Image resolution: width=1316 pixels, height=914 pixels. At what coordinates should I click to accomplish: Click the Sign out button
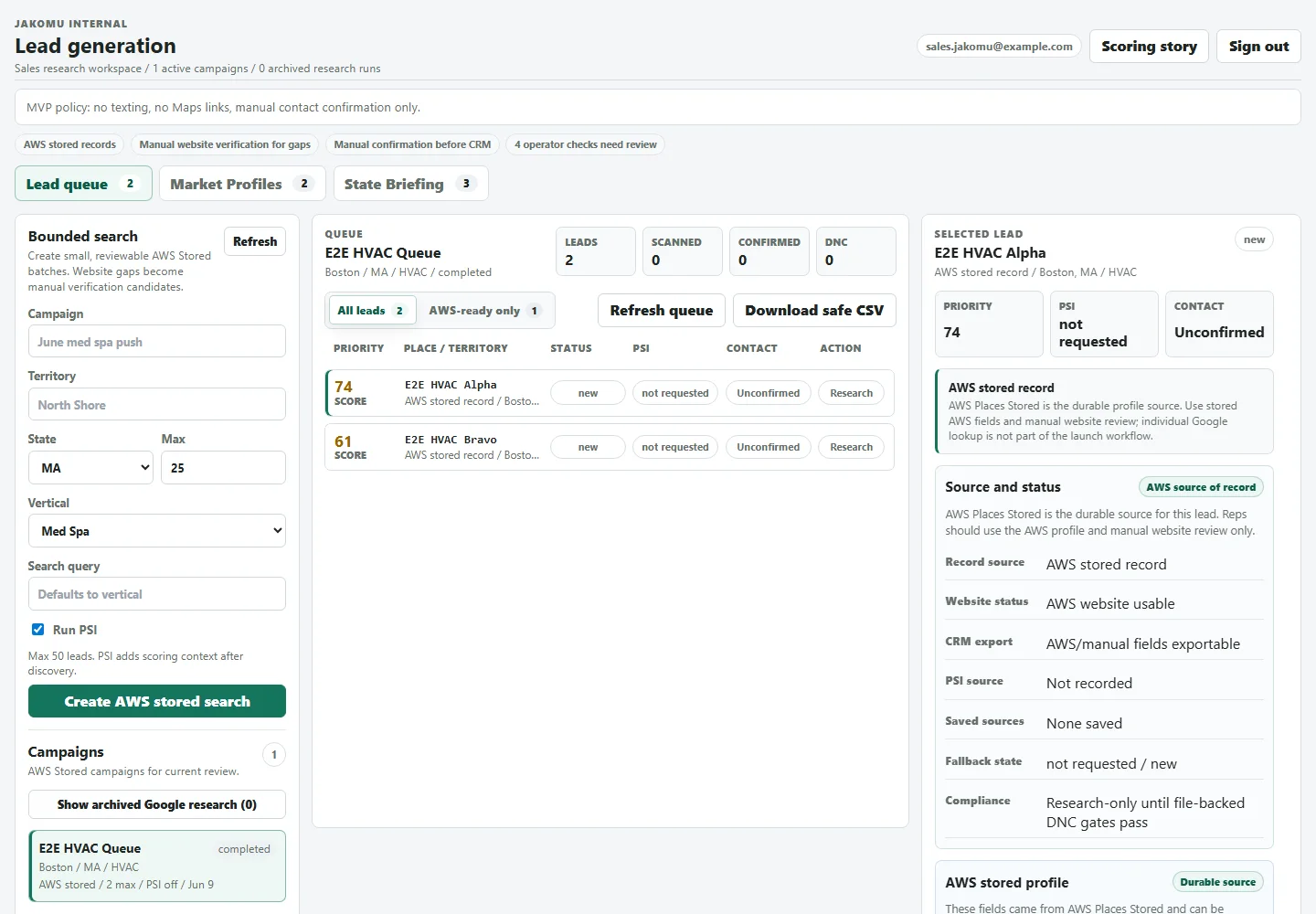click(x=1258, y=46)
